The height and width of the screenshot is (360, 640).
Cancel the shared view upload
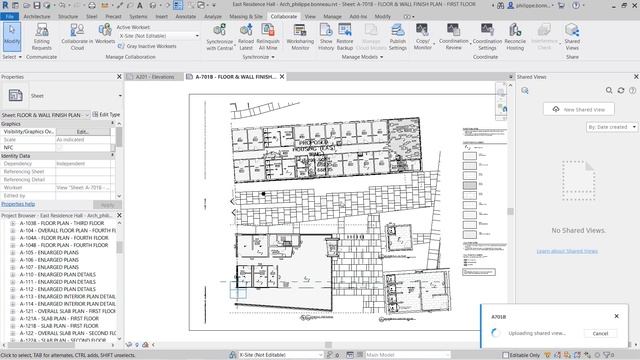click(600, 333)
